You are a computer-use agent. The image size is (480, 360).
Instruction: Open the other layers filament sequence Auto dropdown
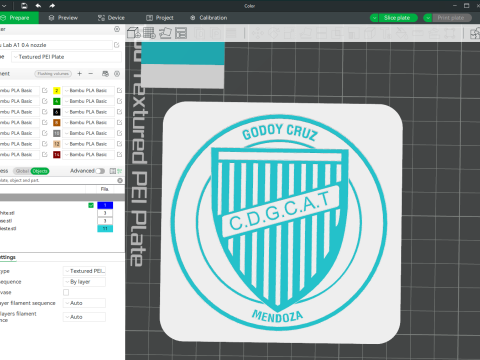point(84,317)
